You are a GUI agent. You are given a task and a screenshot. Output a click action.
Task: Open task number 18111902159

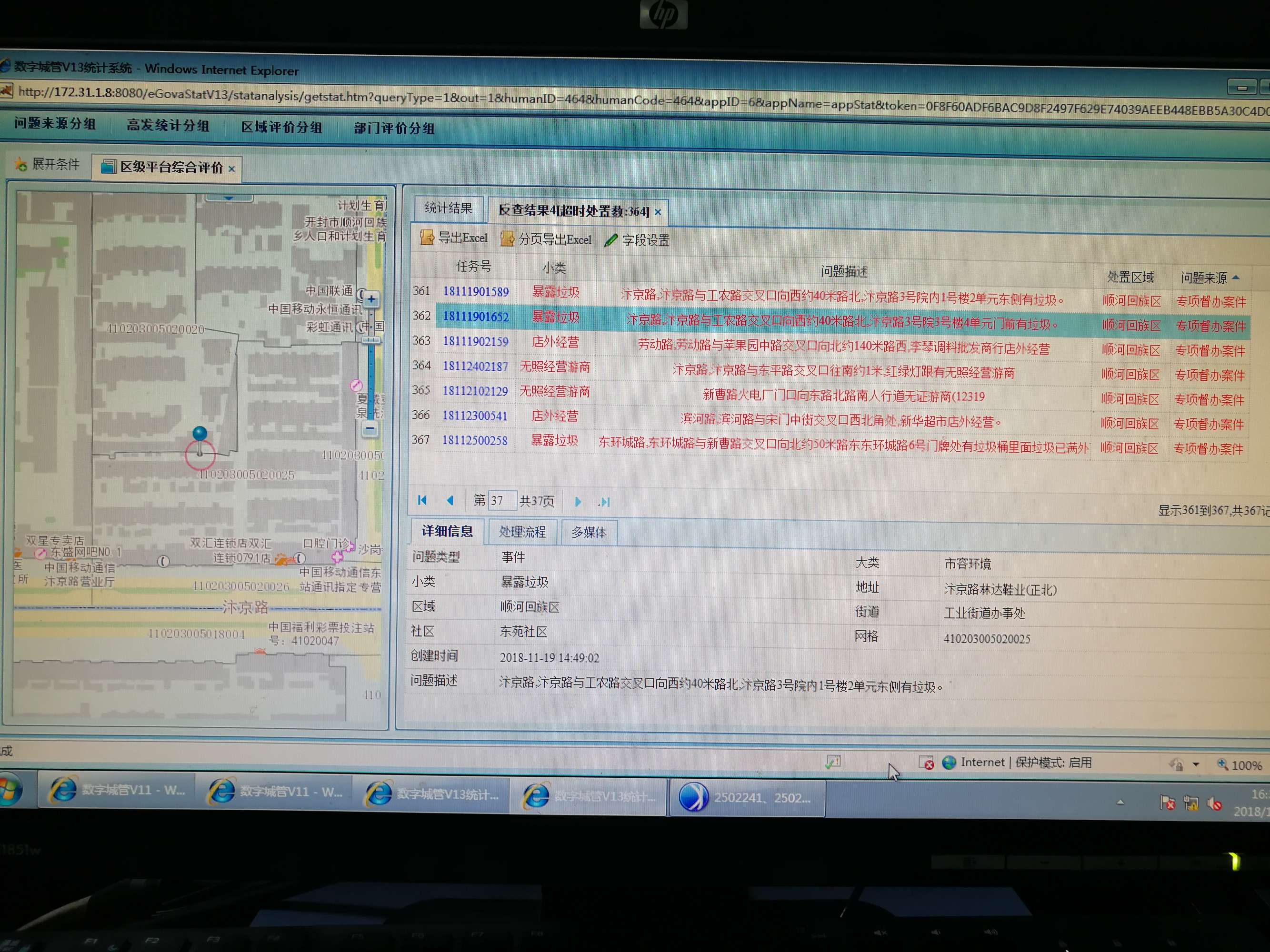pyautogui.click(x=475, y=341)
